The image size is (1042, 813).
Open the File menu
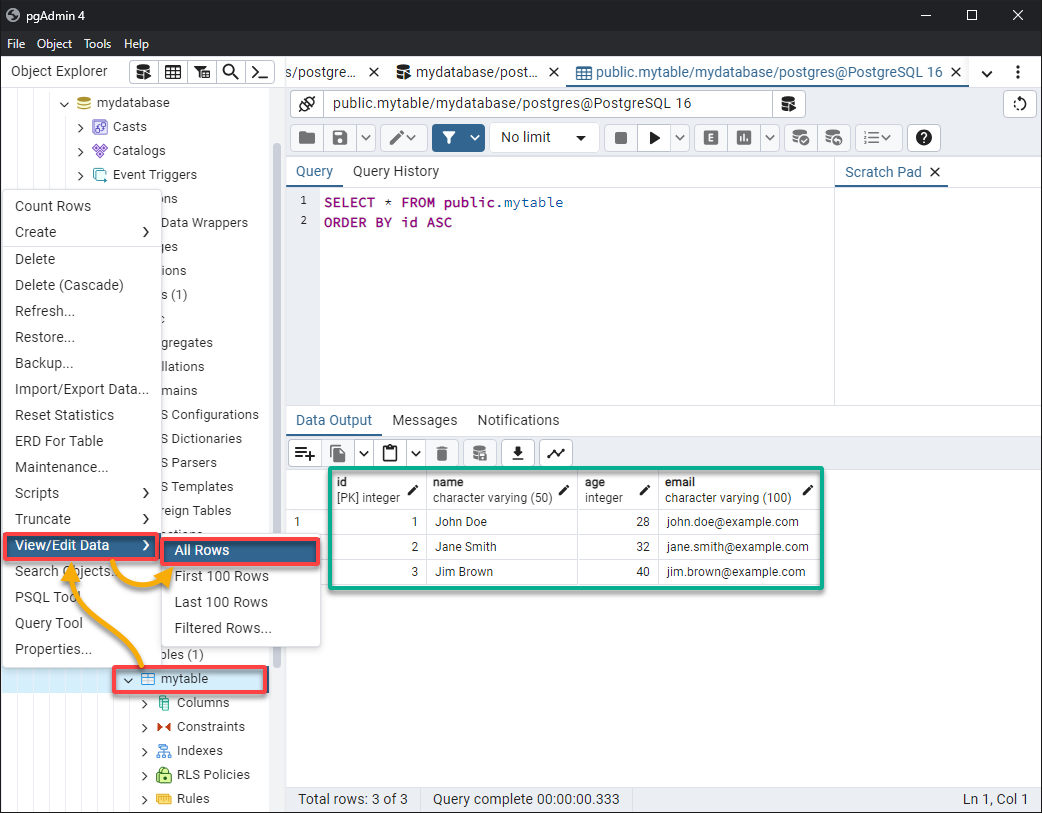[16, 44]
